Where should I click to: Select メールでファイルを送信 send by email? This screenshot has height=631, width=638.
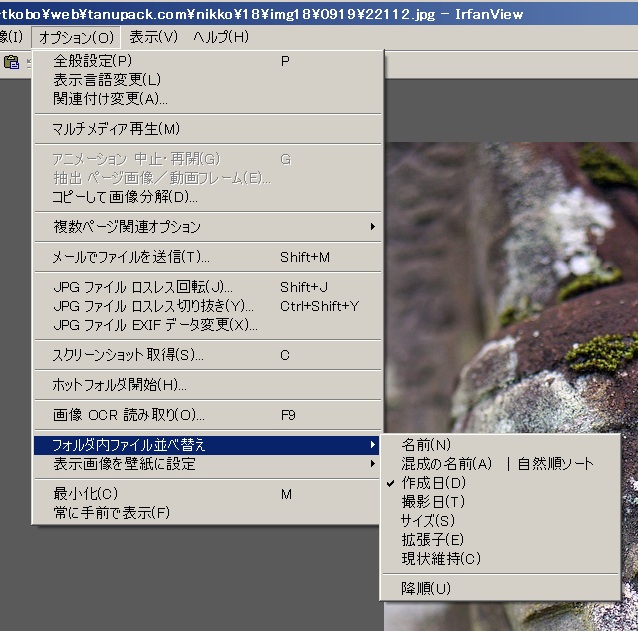point(131,257)
